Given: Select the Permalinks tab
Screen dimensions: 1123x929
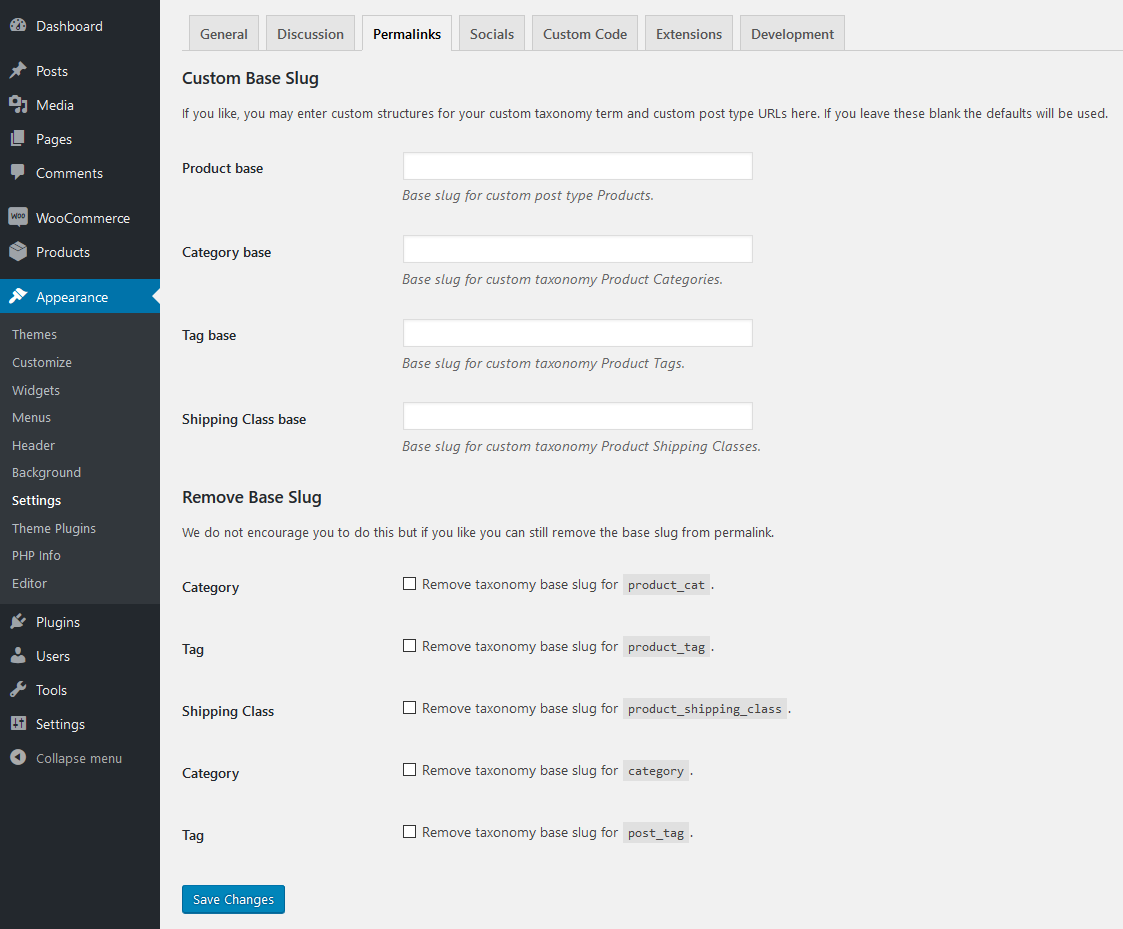Looking at the screenshot, I should tap(407, 34).
